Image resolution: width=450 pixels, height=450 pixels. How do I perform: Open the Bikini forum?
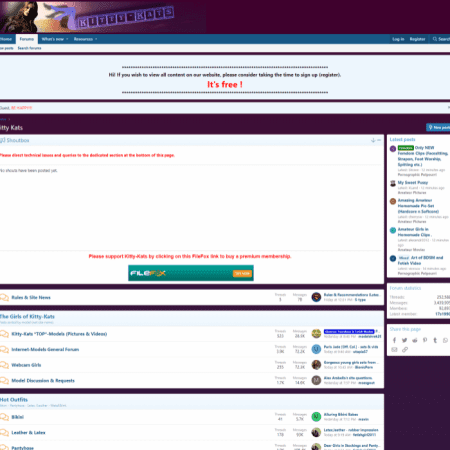point(17,417)
